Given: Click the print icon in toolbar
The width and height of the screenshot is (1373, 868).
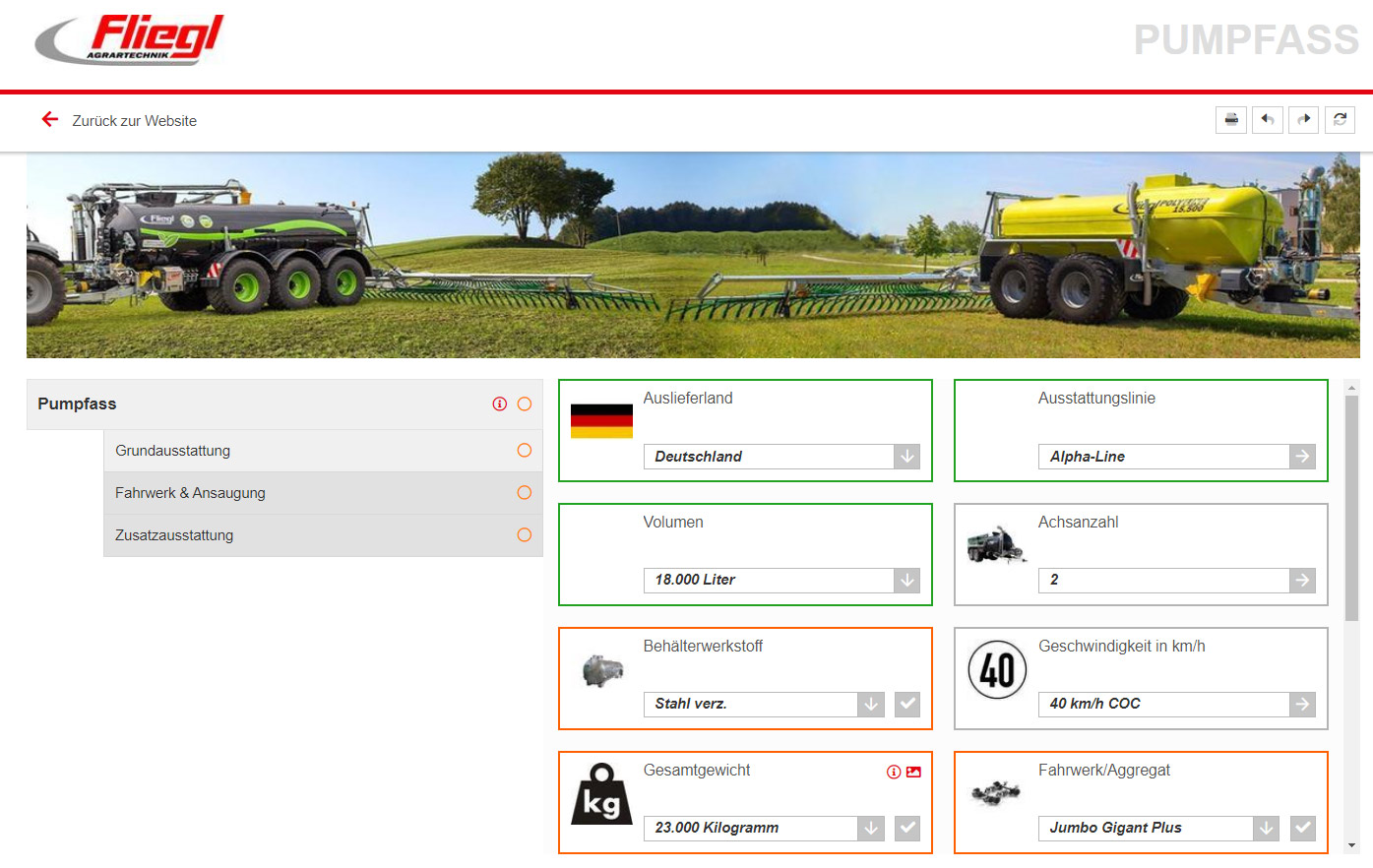Looking at the screenshot, I should click(1231, 120).
